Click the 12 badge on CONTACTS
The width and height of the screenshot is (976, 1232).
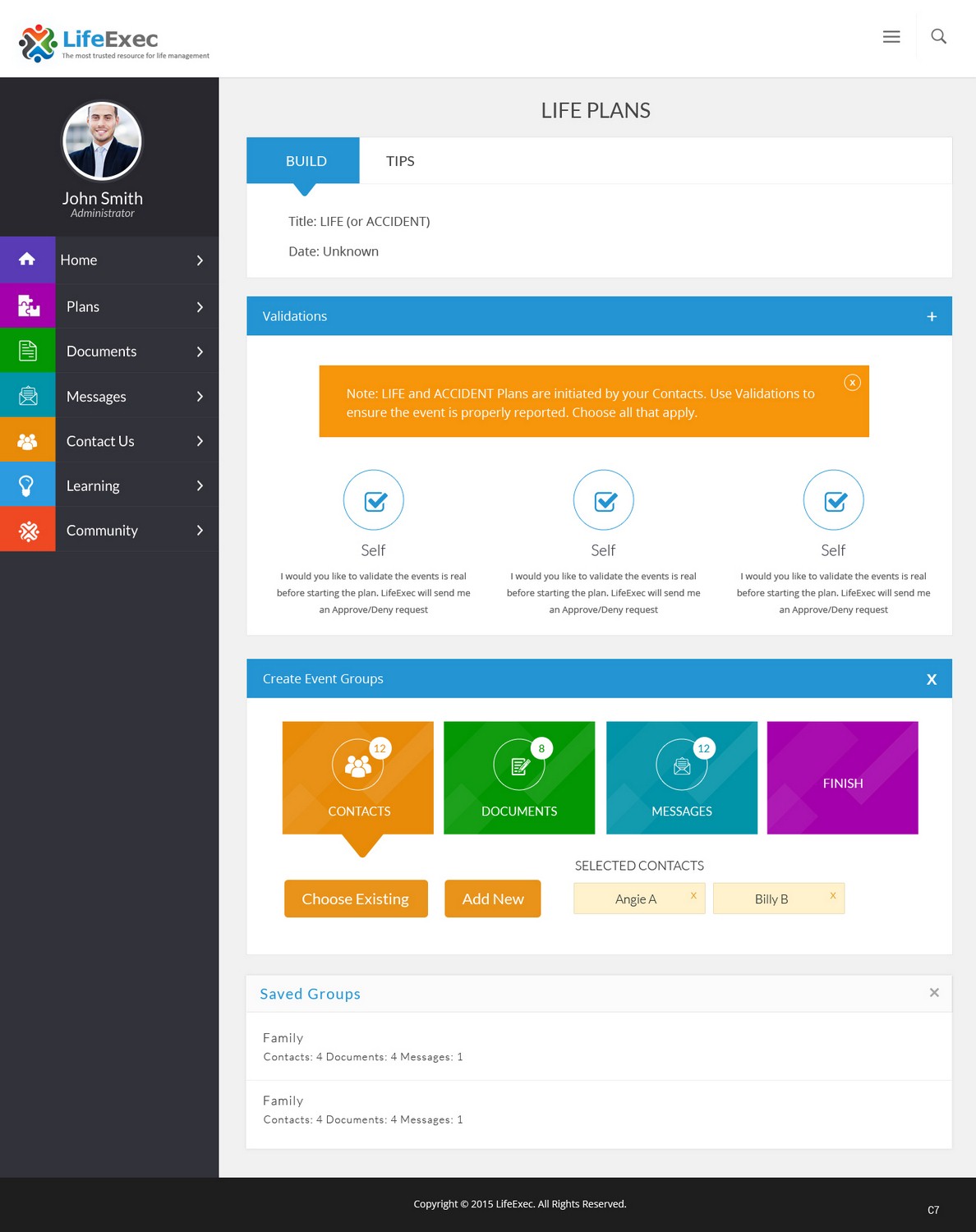click(x=380, y=748)
